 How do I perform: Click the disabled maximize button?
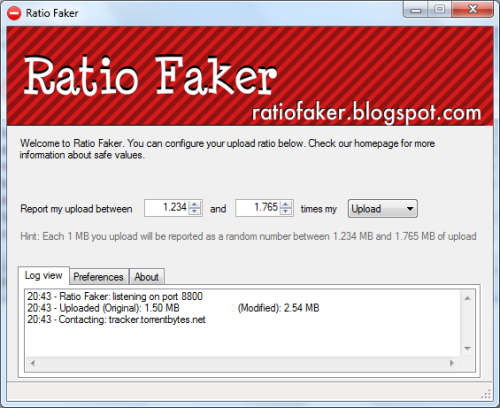pos(440,9)
